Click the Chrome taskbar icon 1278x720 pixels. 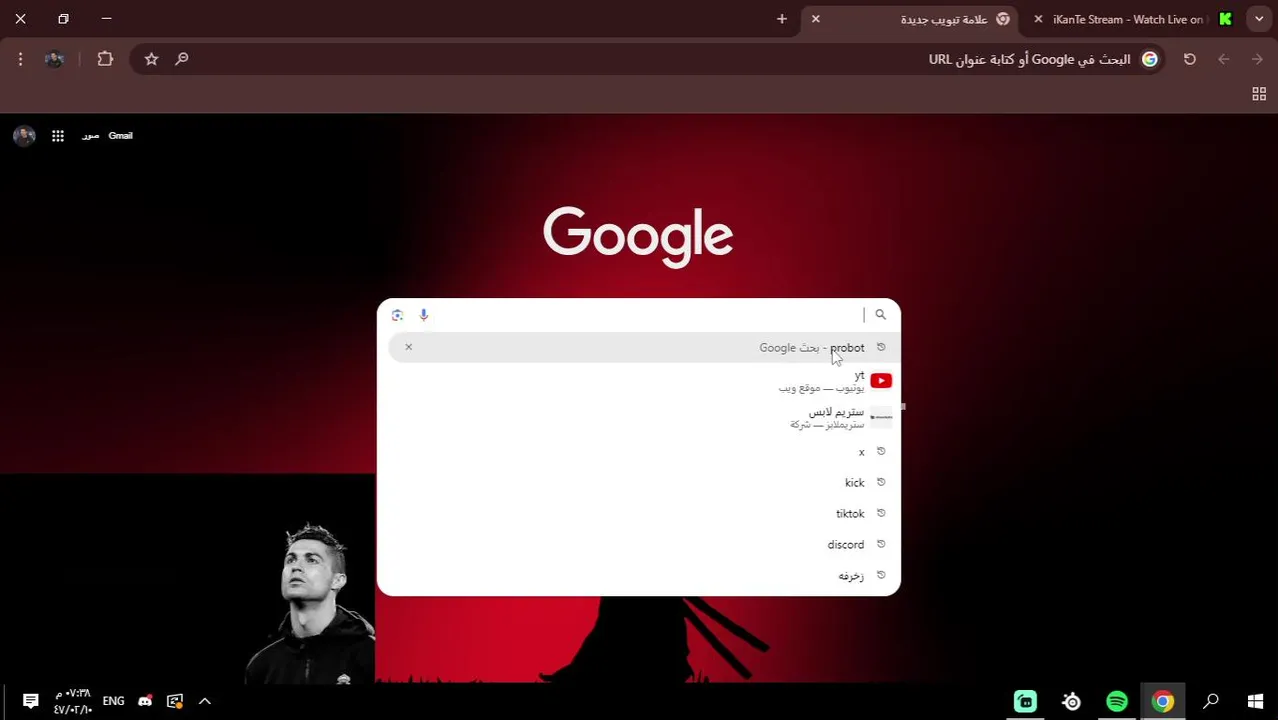(1162, 701)
